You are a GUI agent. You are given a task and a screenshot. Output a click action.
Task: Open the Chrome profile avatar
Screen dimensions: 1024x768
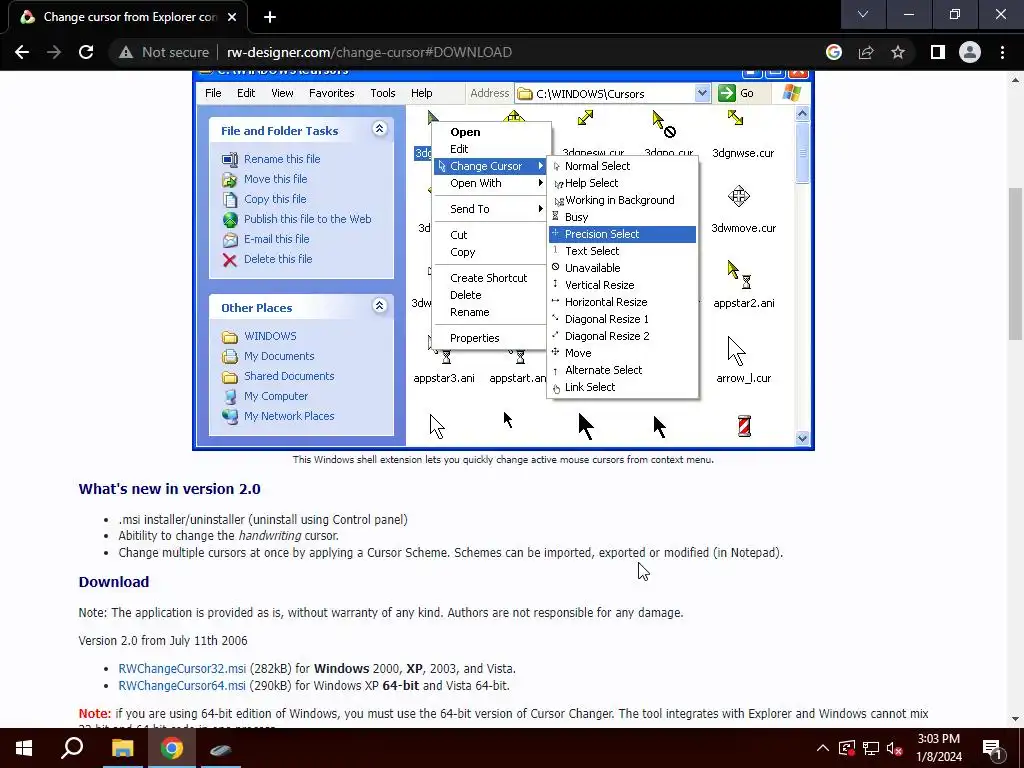click(970, 52)
